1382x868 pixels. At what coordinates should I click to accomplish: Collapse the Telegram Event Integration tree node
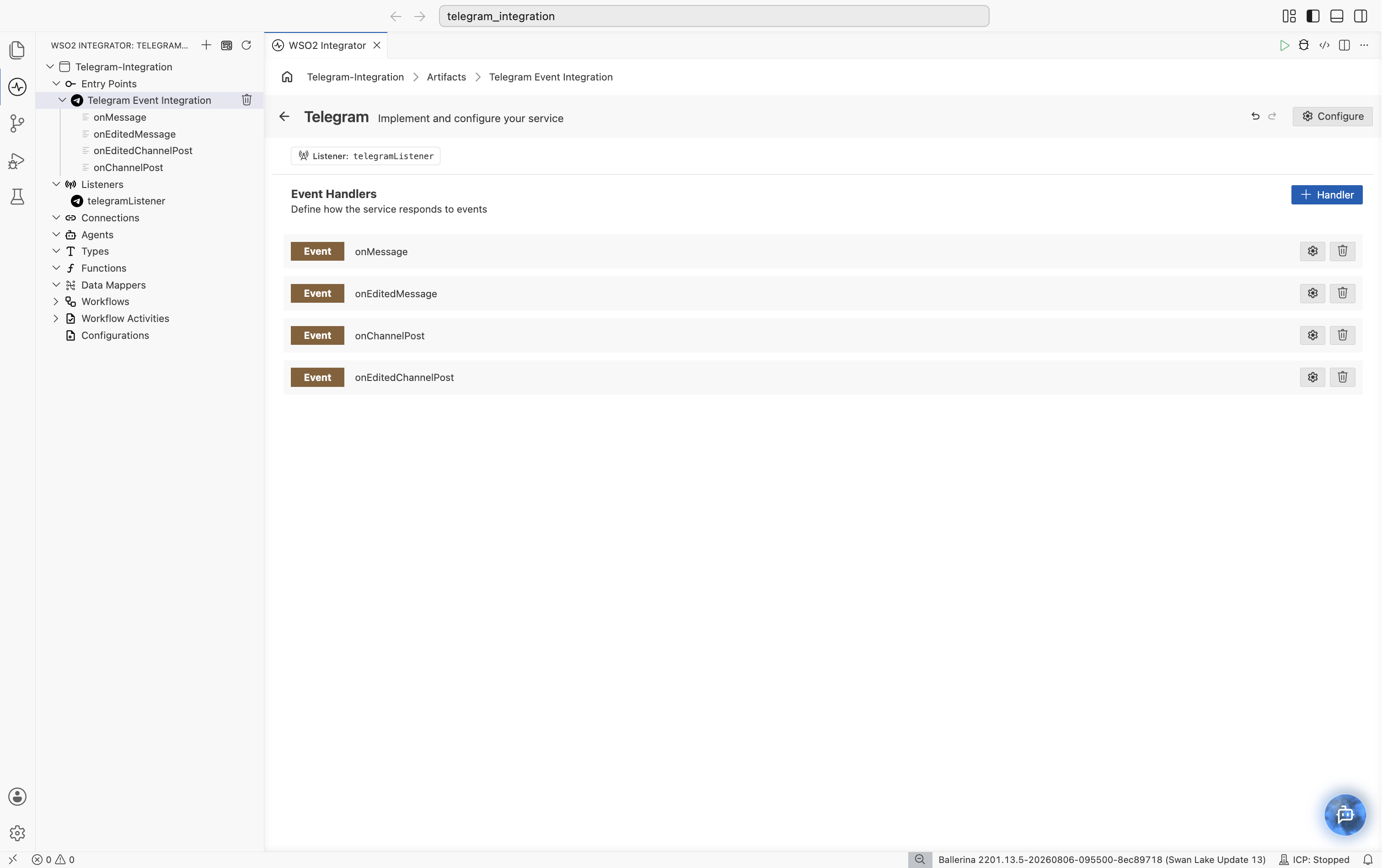point(63,100)
